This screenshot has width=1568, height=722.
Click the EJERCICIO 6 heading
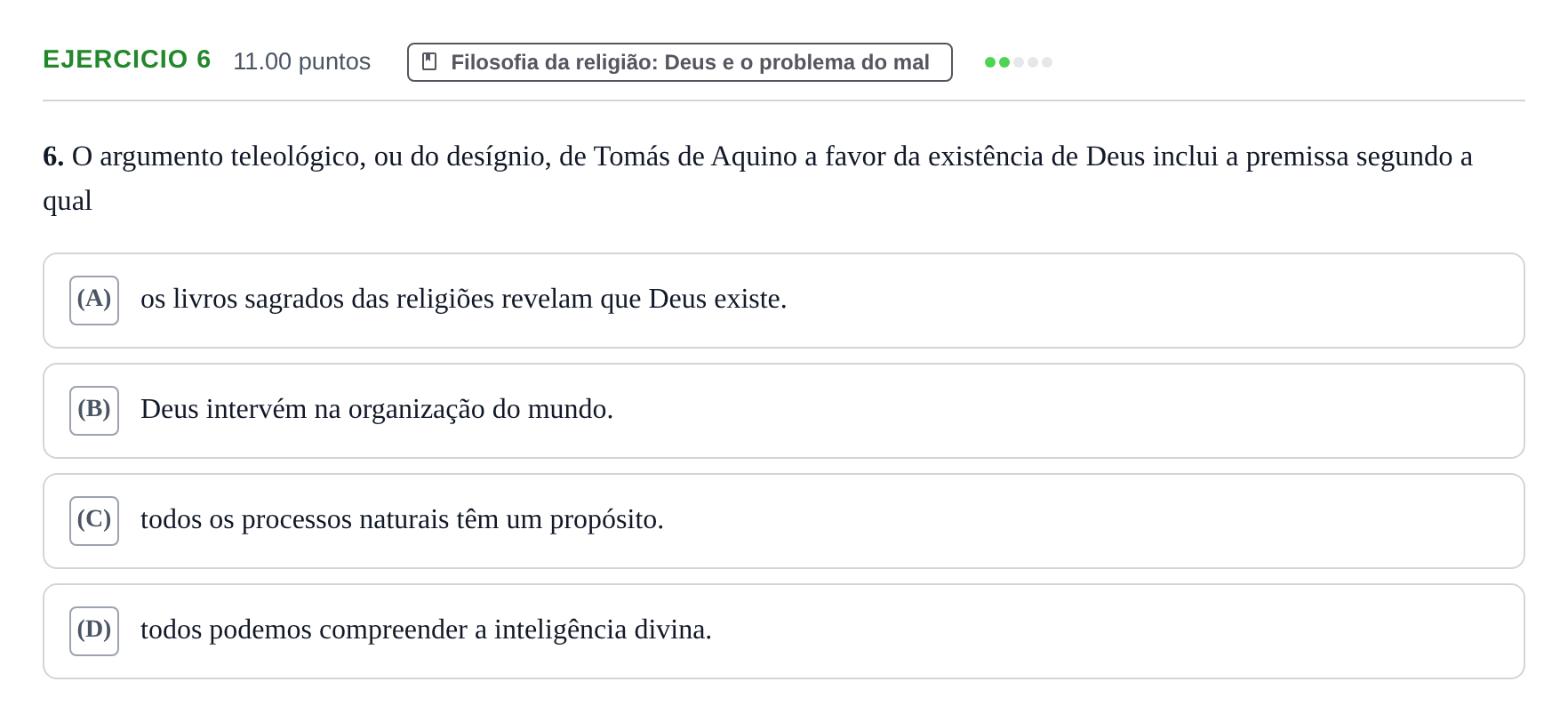(x=126, y=60)
